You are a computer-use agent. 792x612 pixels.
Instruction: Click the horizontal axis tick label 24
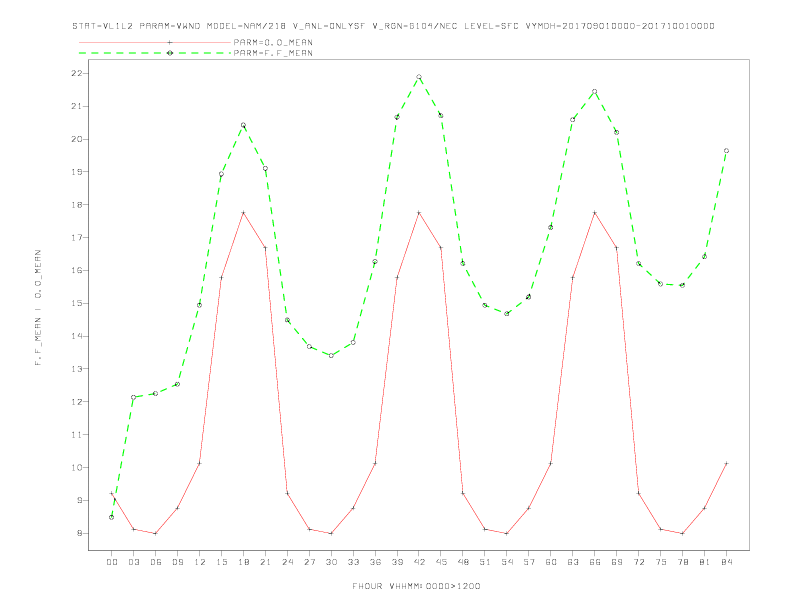(287, 562)
